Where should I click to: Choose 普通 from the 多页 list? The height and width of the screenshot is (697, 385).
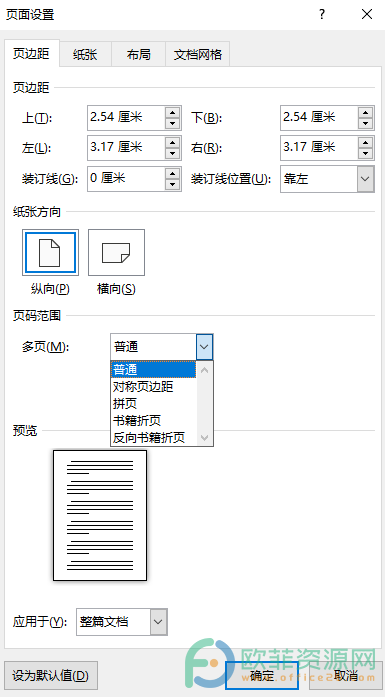(x=153, y=369)
